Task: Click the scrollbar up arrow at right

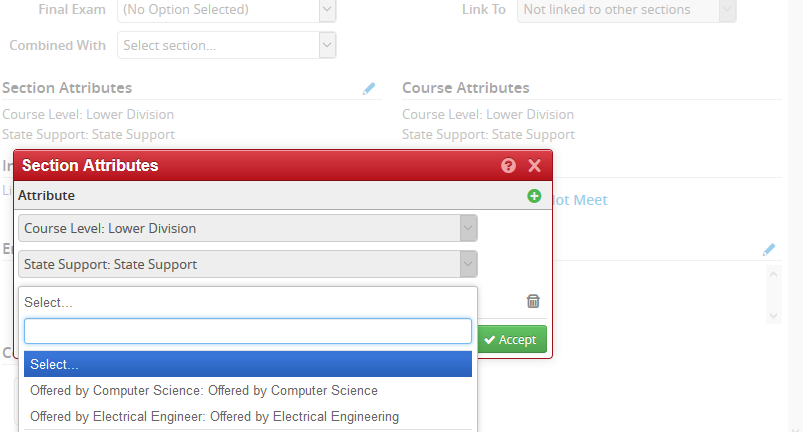Action: click(x=773, y=275)
